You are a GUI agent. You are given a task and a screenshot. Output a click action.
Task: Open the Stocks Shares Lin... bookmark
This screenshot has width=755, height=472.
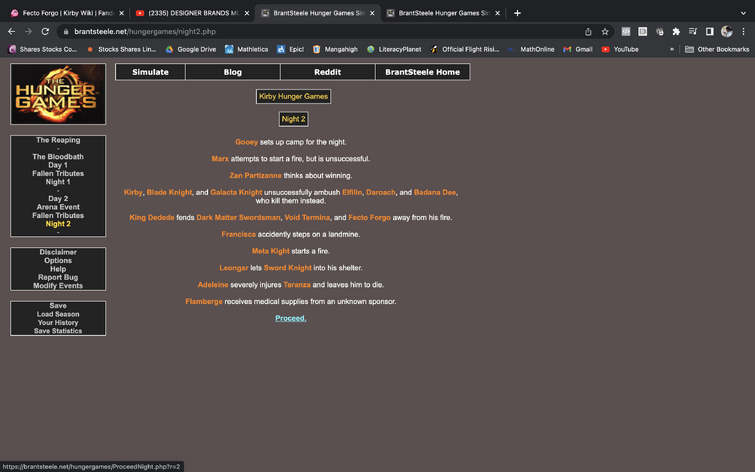(x=121, y=49)
